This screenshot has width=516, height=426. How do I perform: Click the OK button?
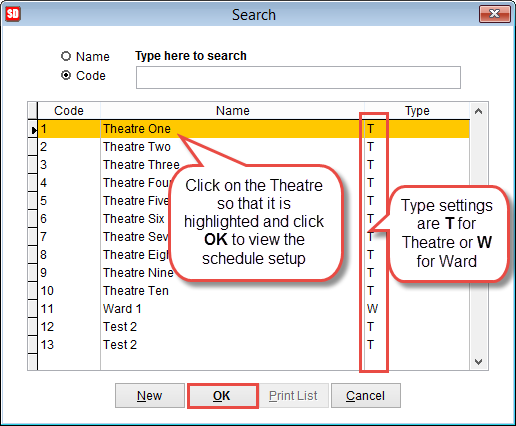222,396
